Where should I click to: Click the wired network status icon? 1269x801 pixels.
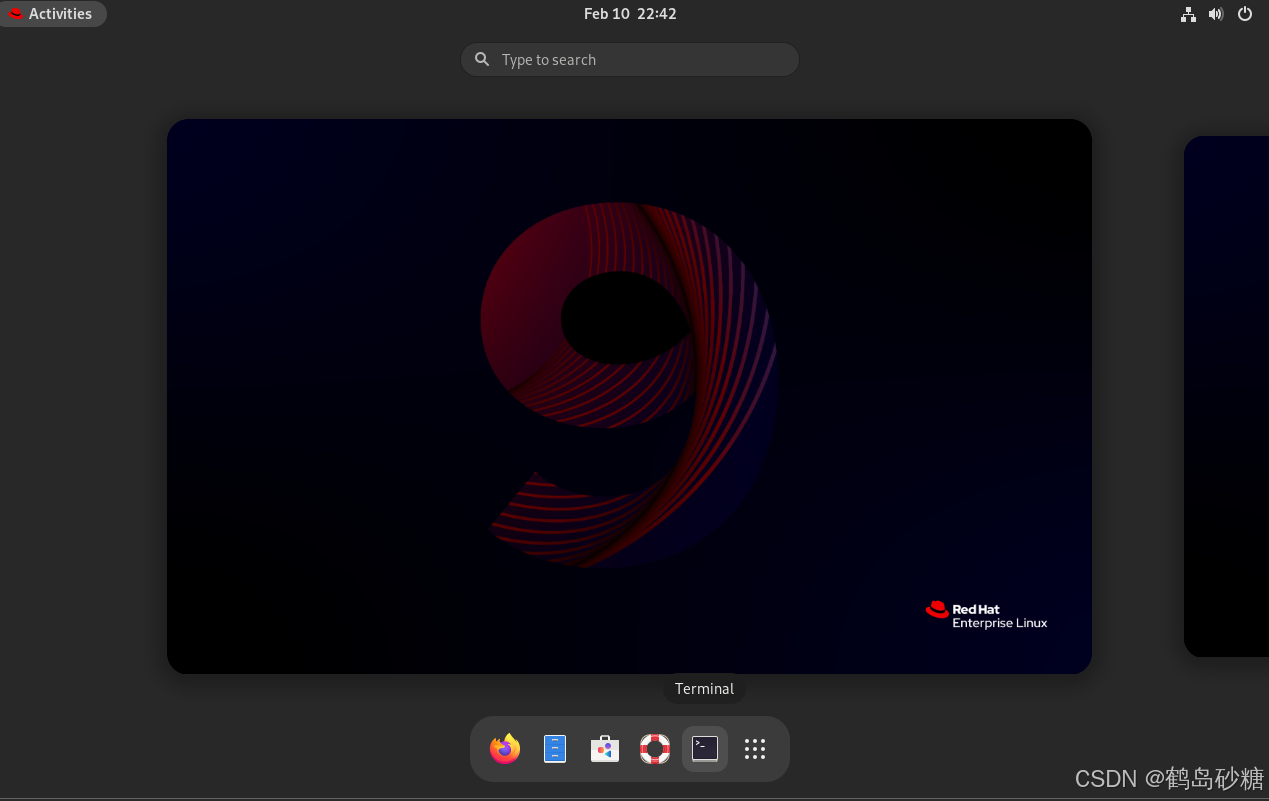[1188, 14]
